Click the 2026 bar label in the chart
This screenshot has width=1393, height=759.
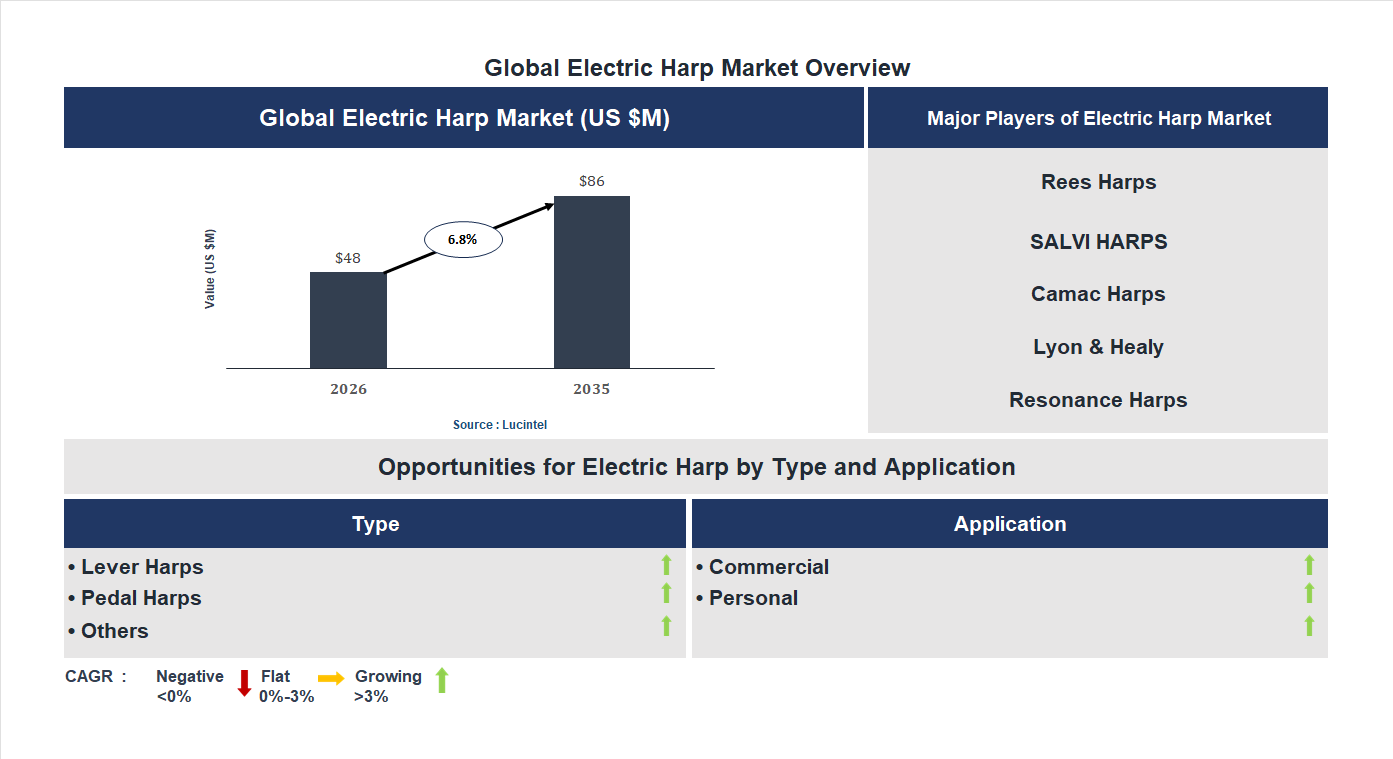pyautogui.click(x=348, y=389)
